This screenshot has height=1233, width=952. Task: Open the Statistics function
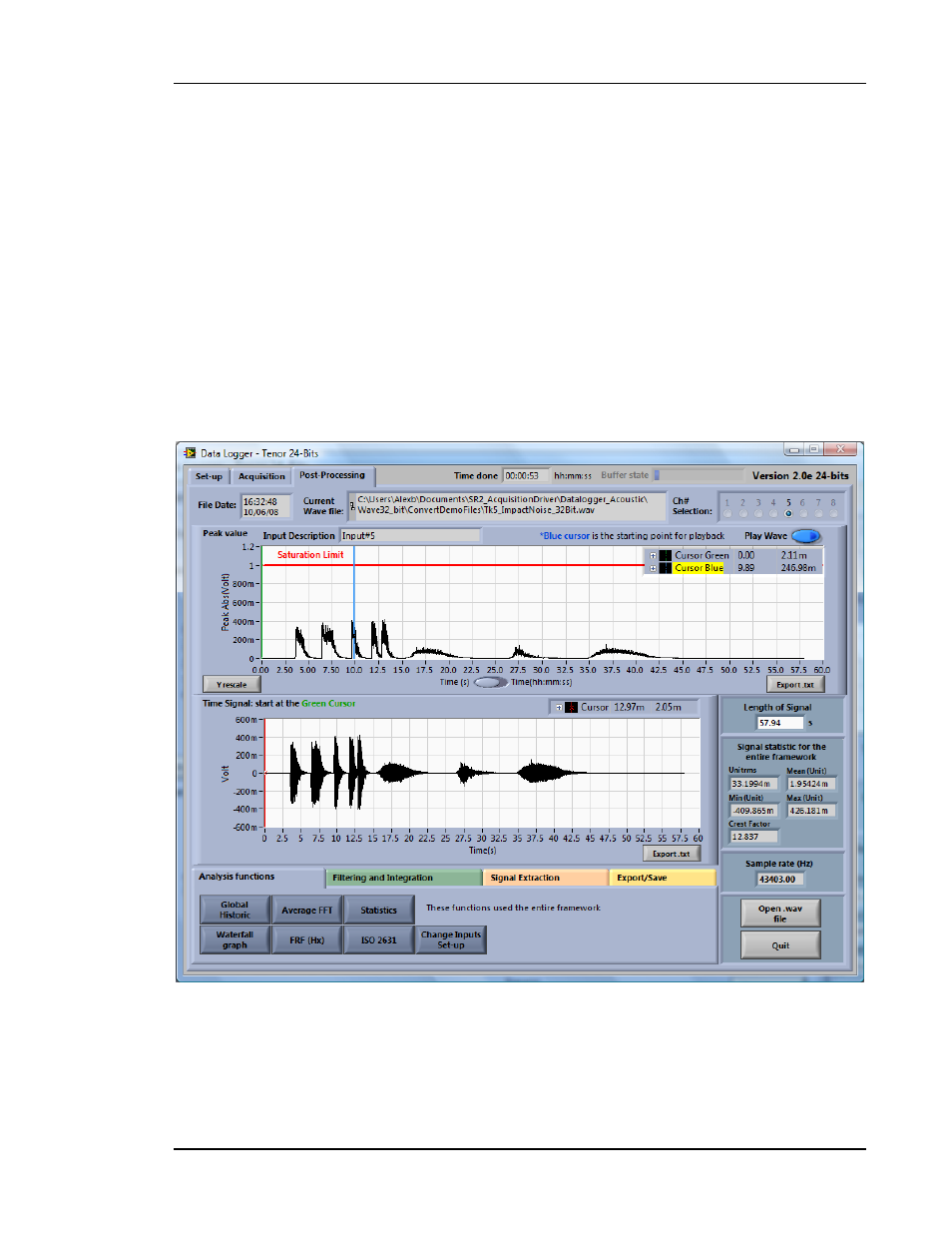[x=379, y=910]
